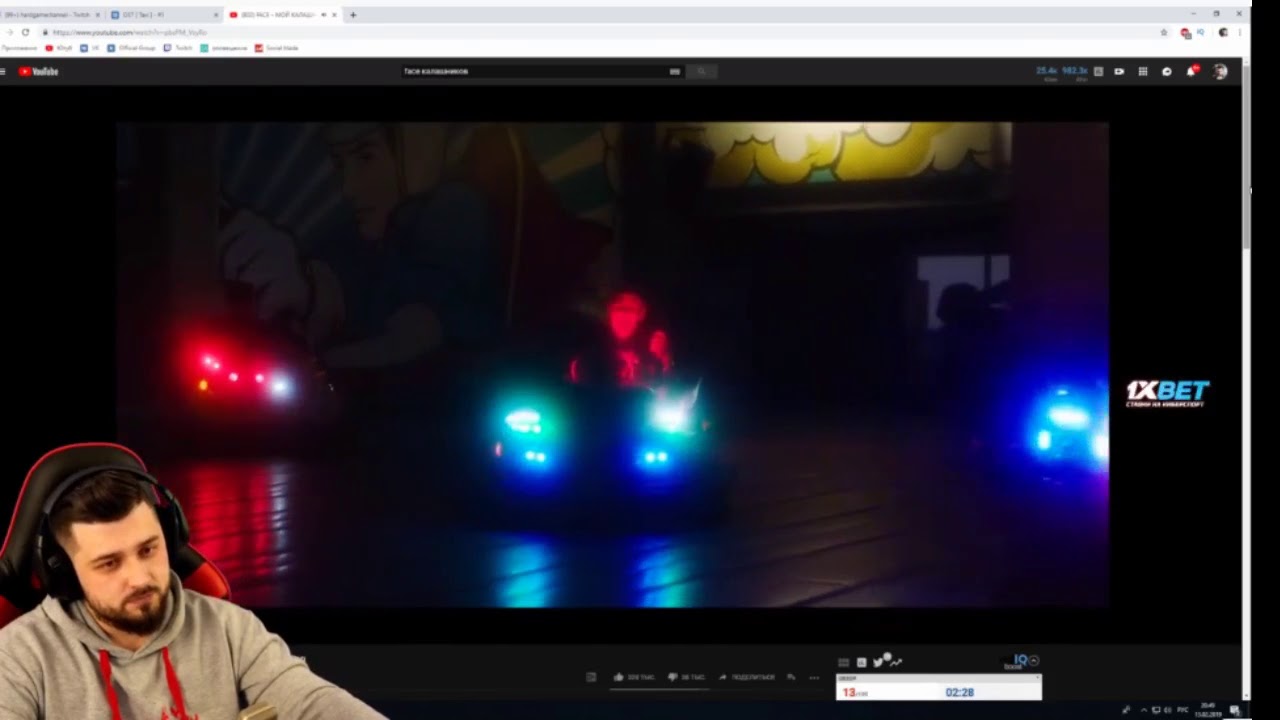Click the dislike thumbs-down button

point(686,677)
